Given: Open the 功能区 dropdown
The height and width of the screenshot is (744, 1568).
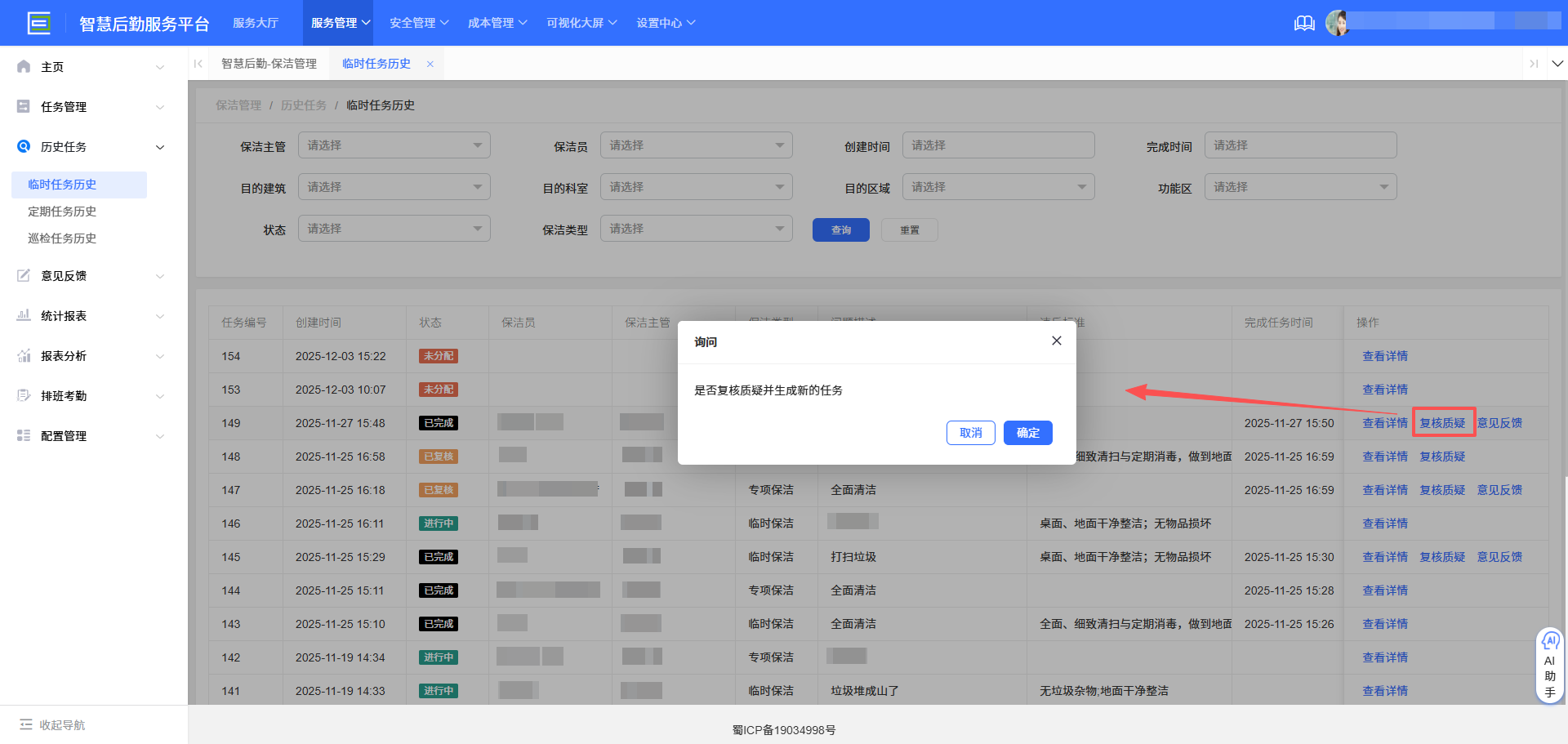Looking at the screenshot, I should pos(1300,186).
